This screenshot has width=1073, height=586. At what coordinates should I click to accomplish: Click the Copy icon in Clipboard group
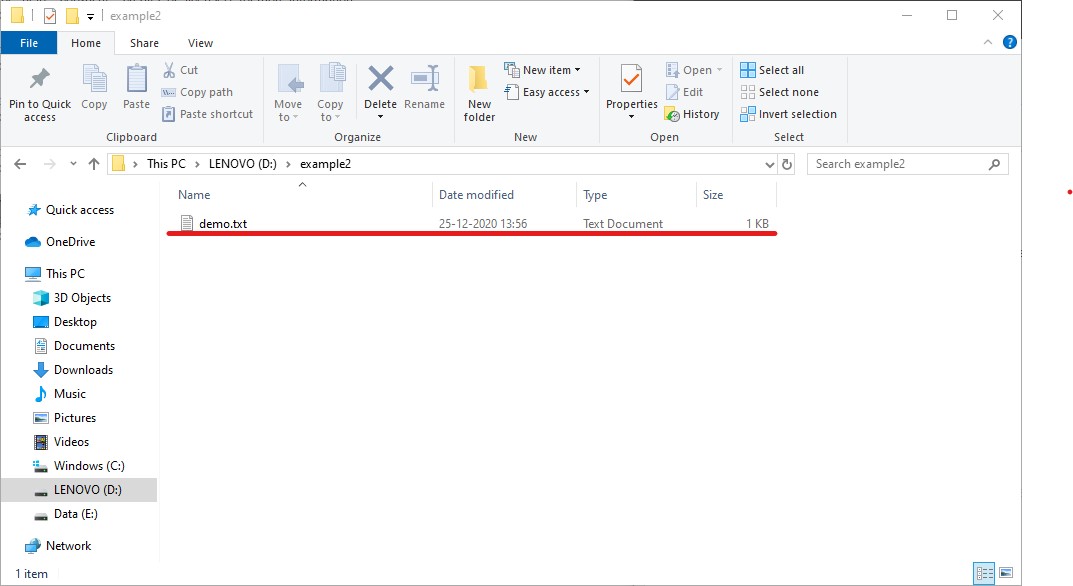tap(94, 80)
